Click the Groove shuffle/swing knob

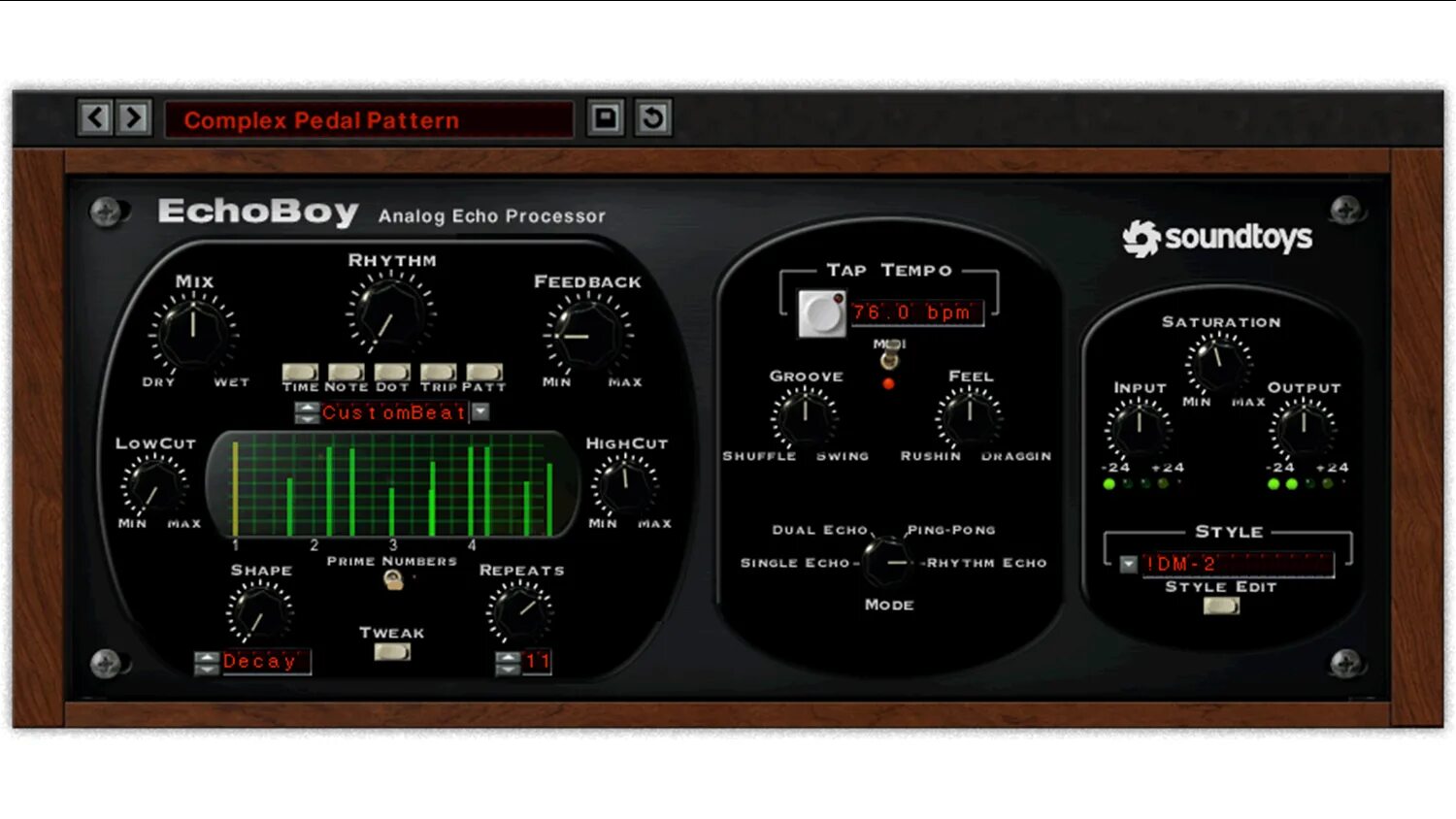[x=805, y=418]
